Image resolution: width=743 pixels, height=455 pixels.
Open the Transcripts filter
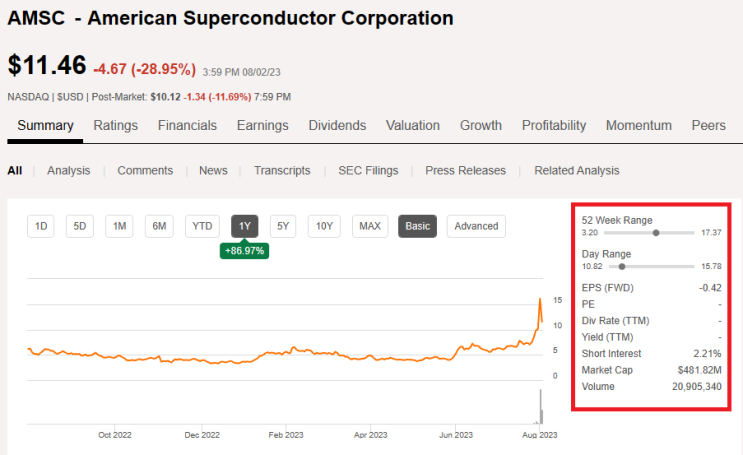(282, 171)
